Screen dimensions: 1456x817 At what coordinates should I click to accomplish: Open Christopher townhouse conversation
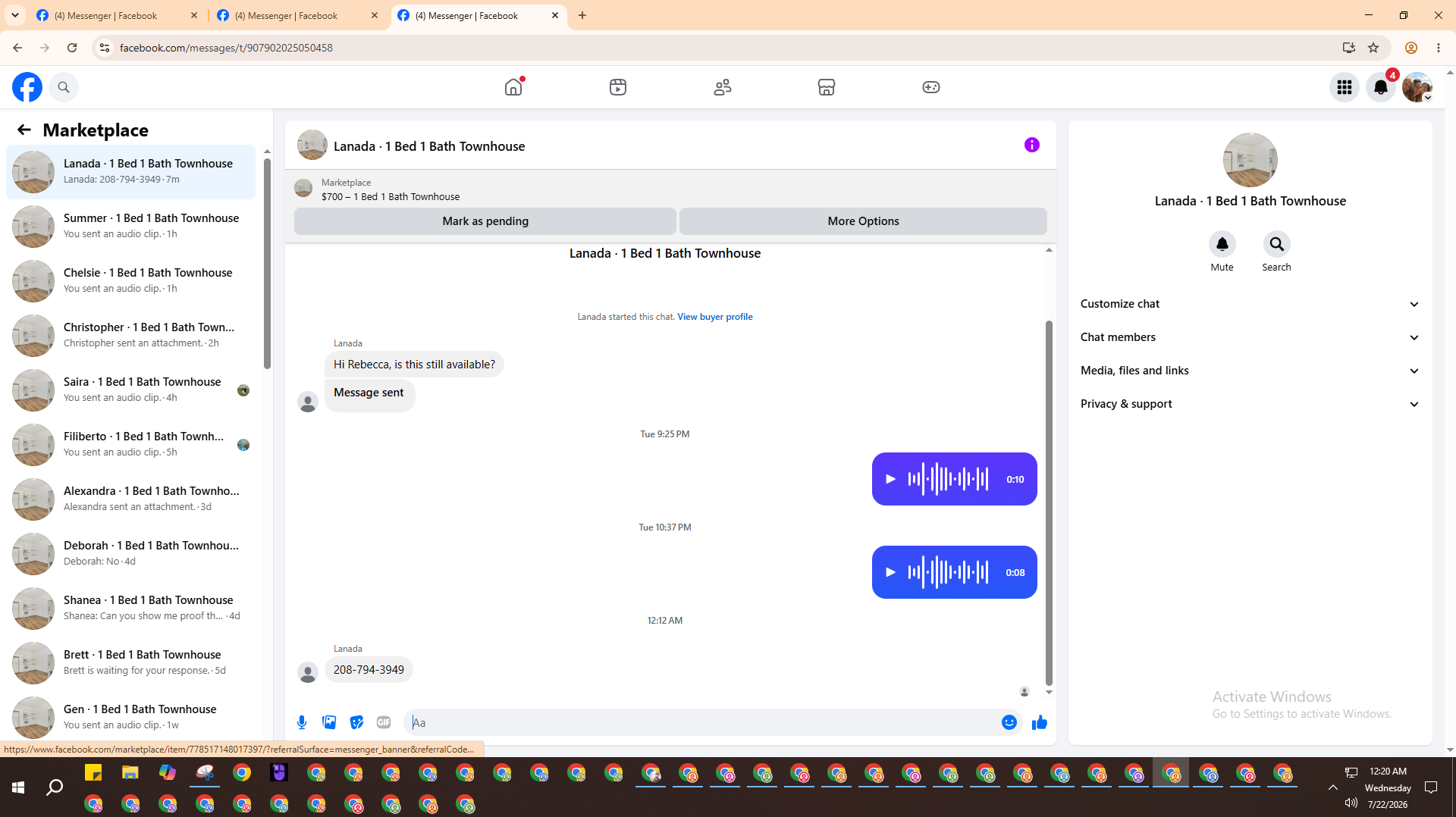[x=130, y=336]
